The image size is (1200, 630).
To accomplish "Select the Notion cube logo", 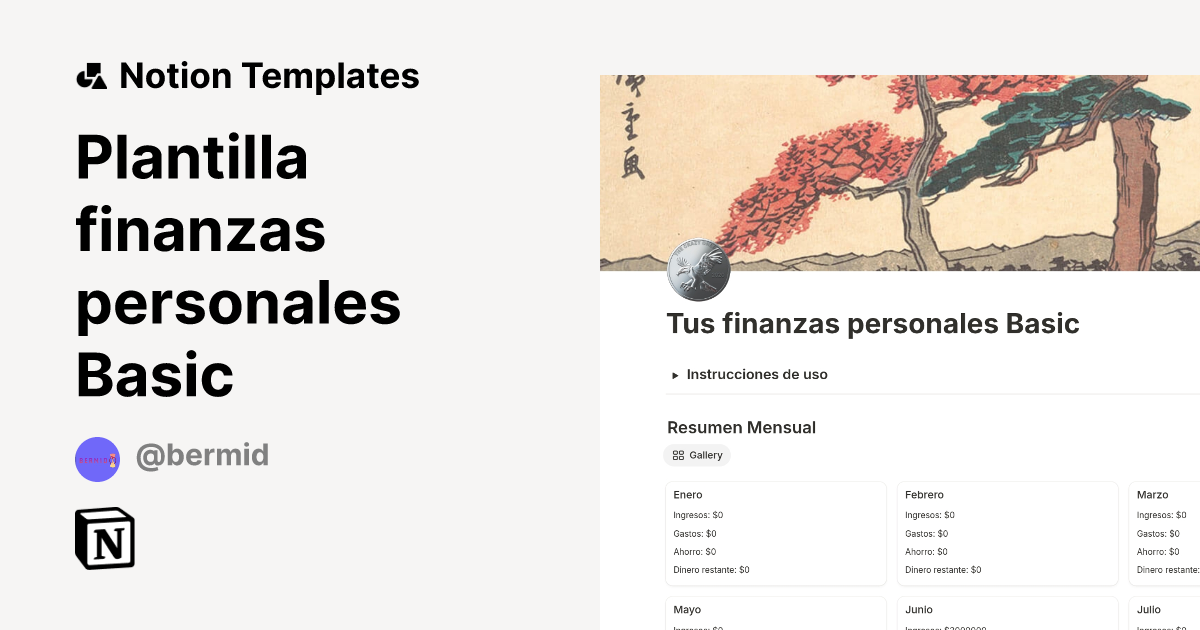I will point(104,538).
